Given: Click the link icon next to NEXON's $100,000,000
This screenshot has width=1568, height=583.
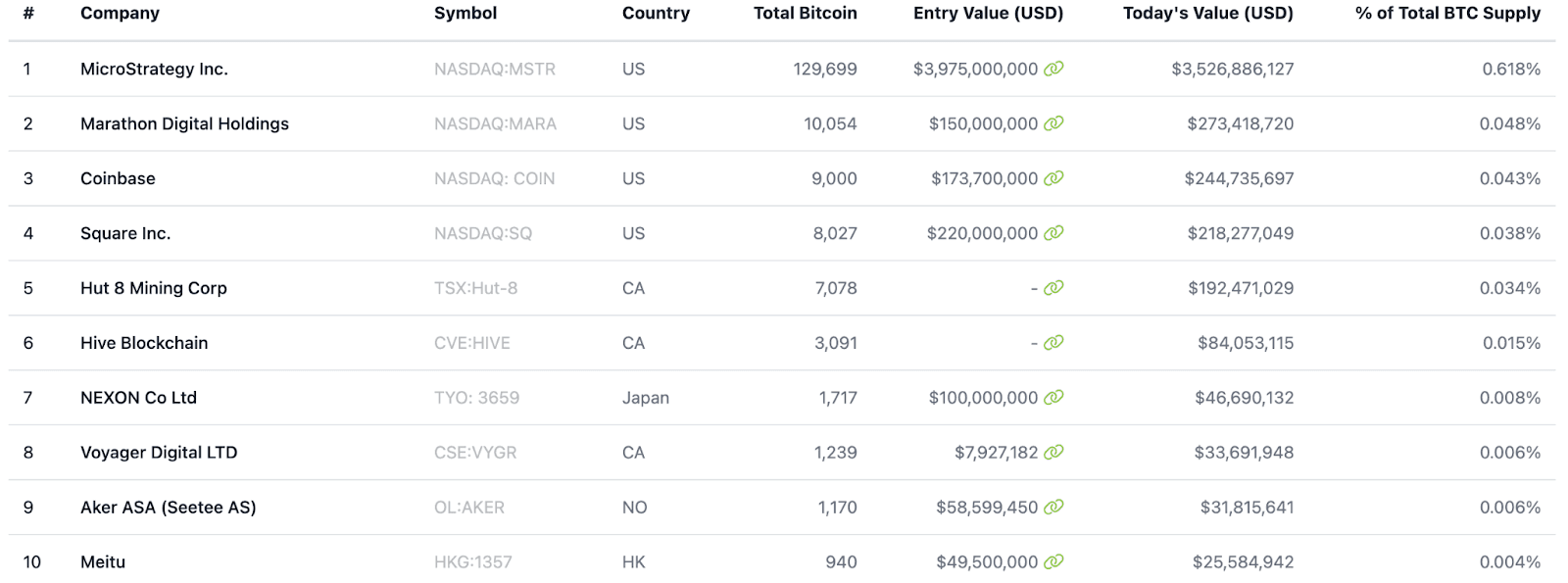Looking at the screenshot, I should (1053, 398).
